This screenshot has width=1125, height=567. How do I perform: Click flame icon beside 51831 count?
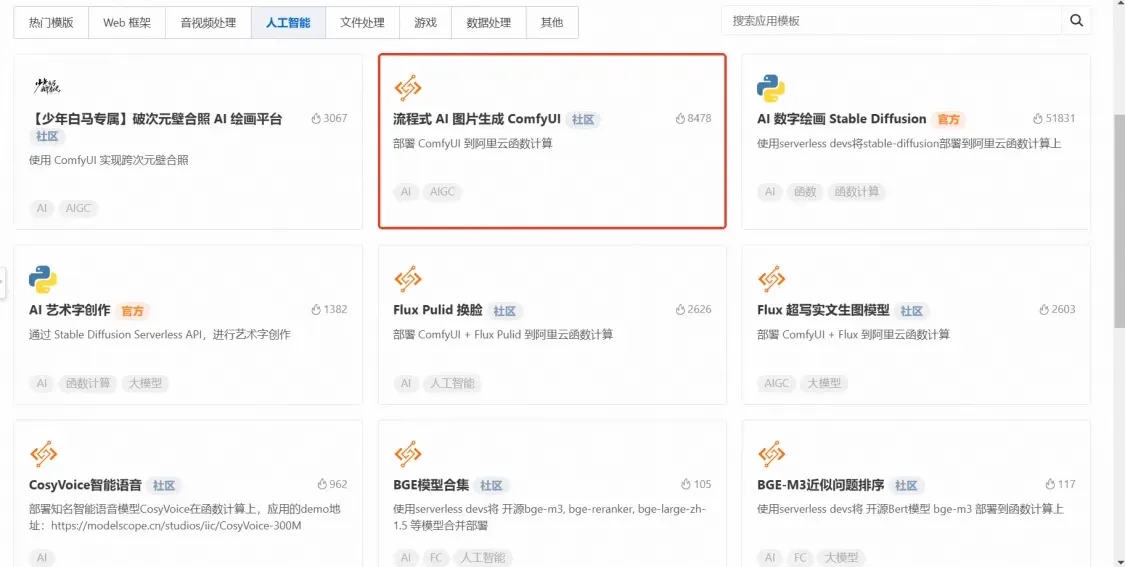pyautogui.click(x=1037, y=118)
